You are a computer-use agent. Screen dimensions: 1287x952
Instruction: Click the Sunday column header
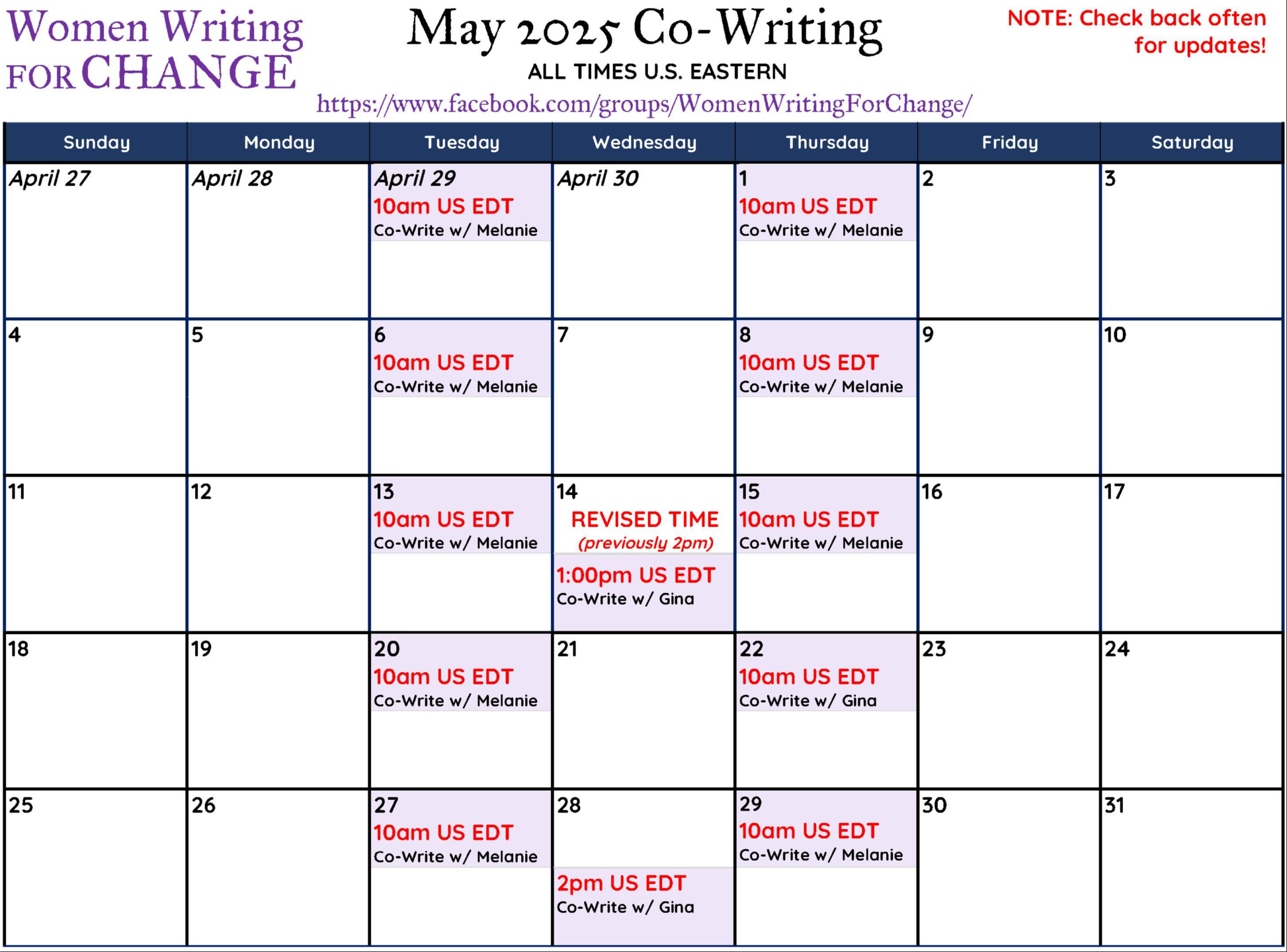pyautogui.click(x=96, y=142)
